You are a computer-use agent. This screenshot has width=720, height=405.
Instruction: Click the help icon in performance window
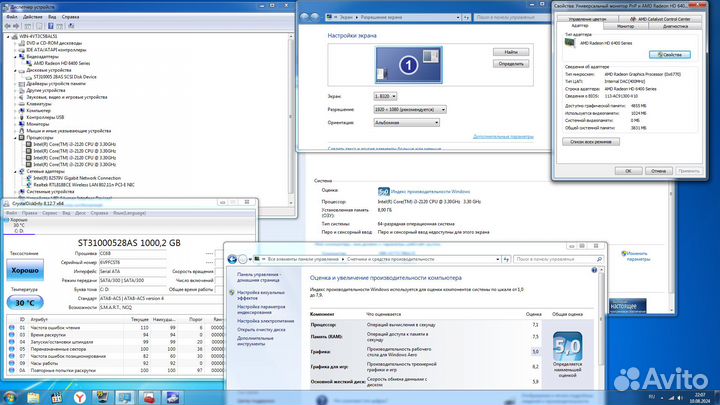pos(594,270)
